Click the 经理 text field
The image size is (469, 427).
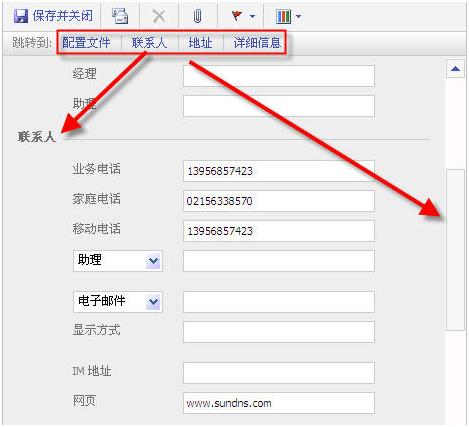tap(279, 76)
